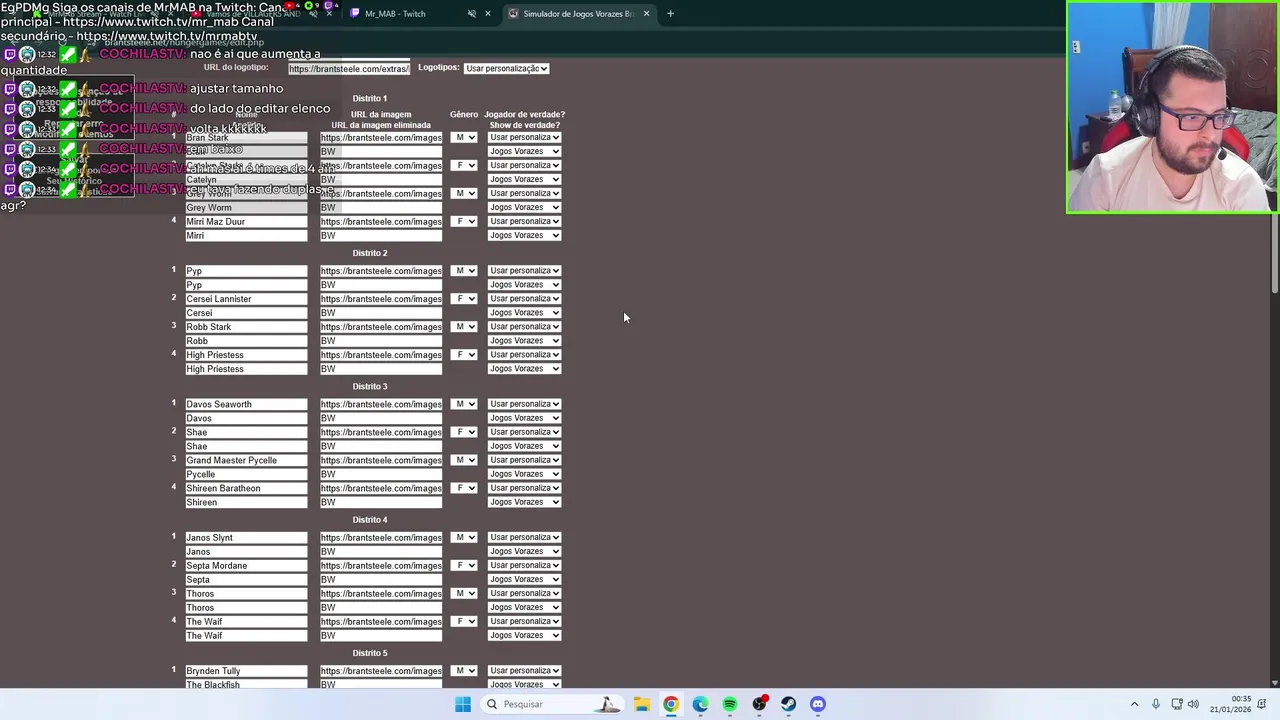Screen dimensions: 1280x720
Task: Open network settings from the tray
Action: click(1176, 704)
